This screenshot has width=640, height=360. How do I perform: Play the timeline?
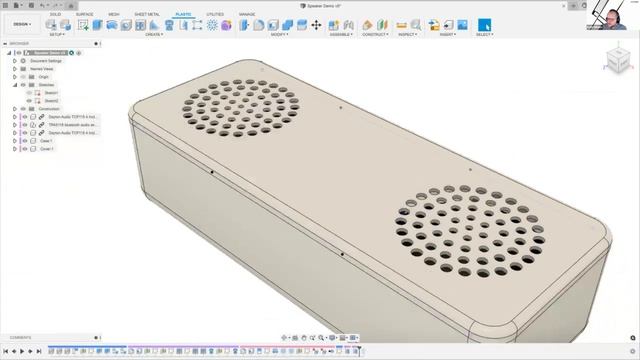[22, 351]
